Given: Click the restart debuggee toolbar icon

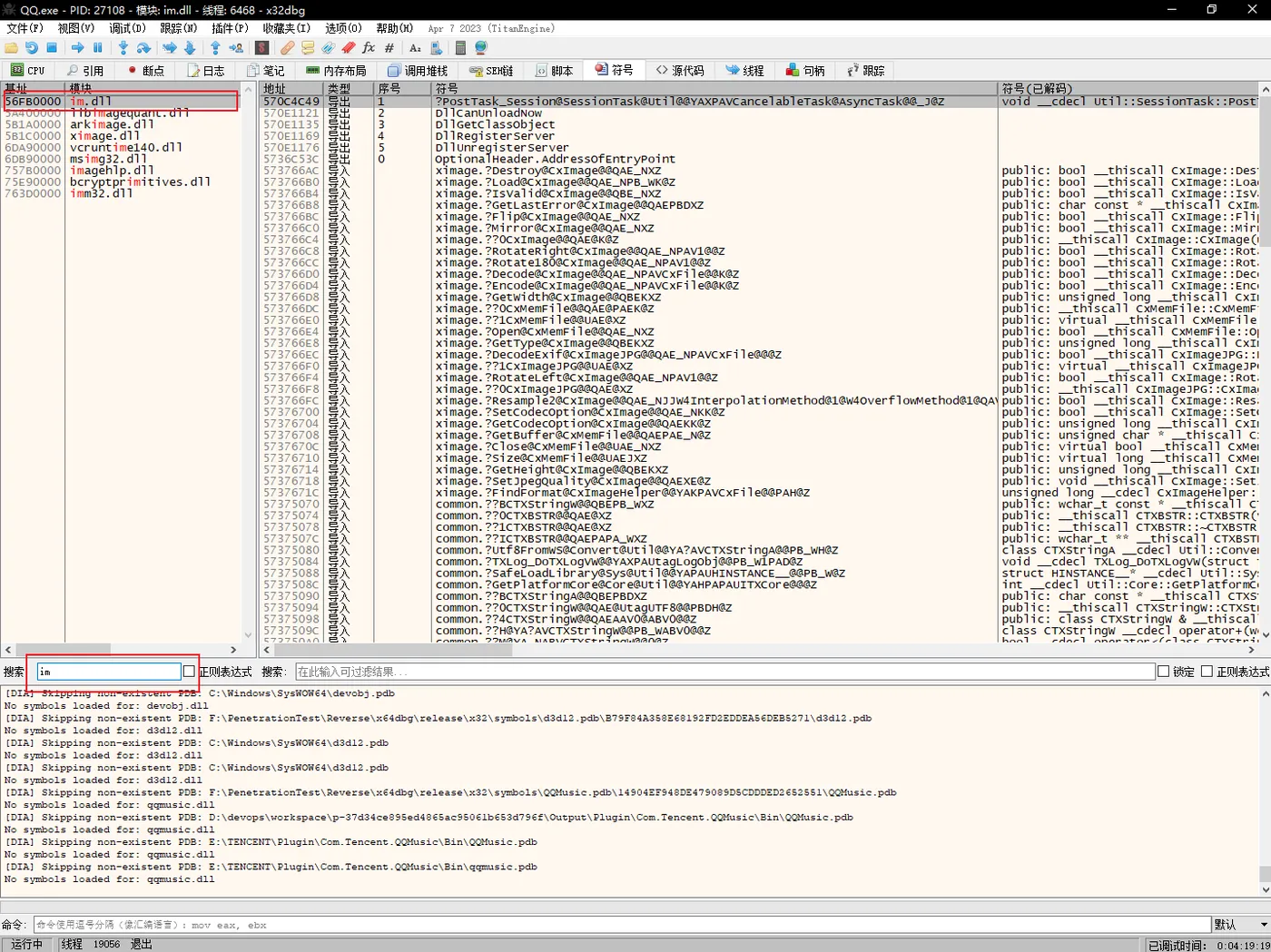Looking at the screenshot, I should (32, 47).
